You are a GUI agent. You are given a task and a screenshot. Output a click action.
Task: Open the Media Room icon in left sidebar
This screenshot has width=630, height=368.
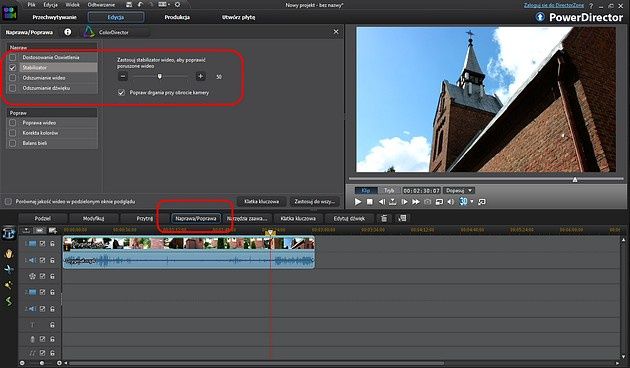pos(9,233)
